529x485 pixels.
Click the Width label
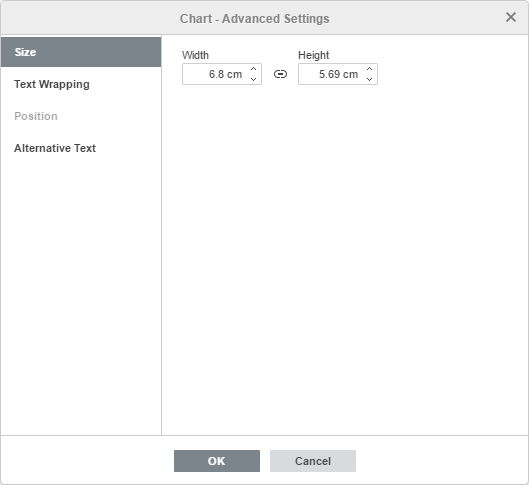click(195, 55)
